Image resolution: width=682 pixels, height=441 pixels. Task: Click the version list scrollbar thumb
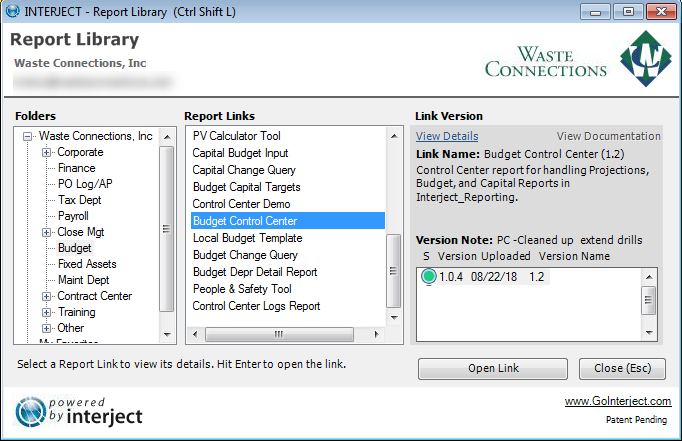649,300
